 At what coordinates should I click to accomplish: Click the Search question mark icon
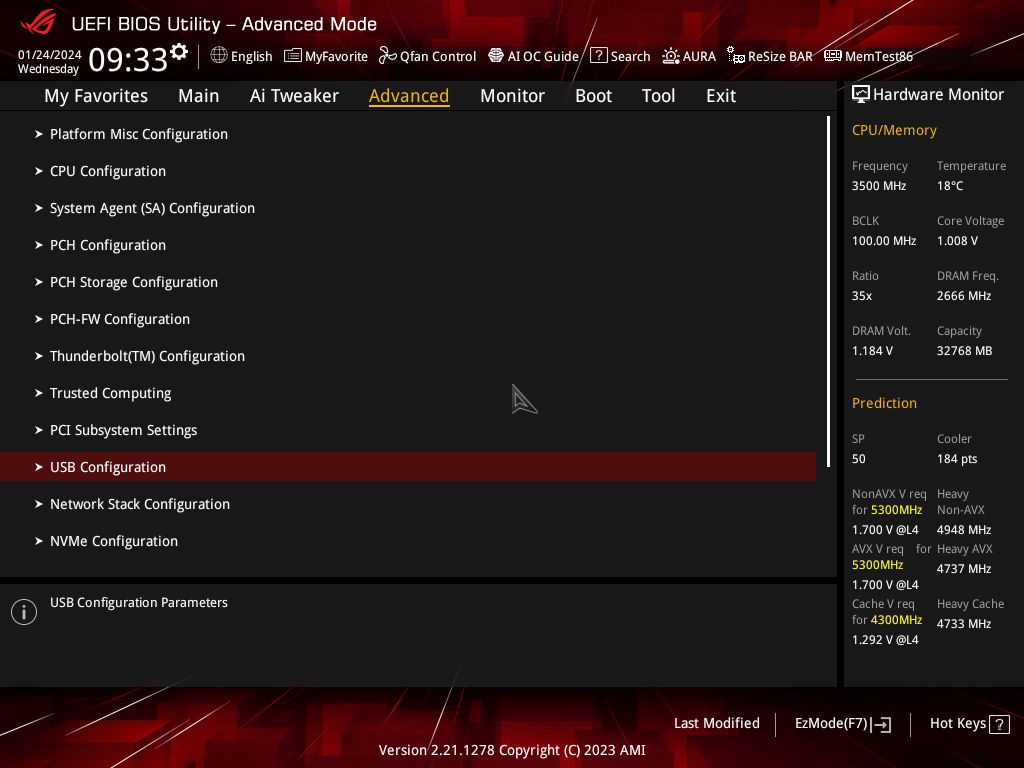[598, 56]
